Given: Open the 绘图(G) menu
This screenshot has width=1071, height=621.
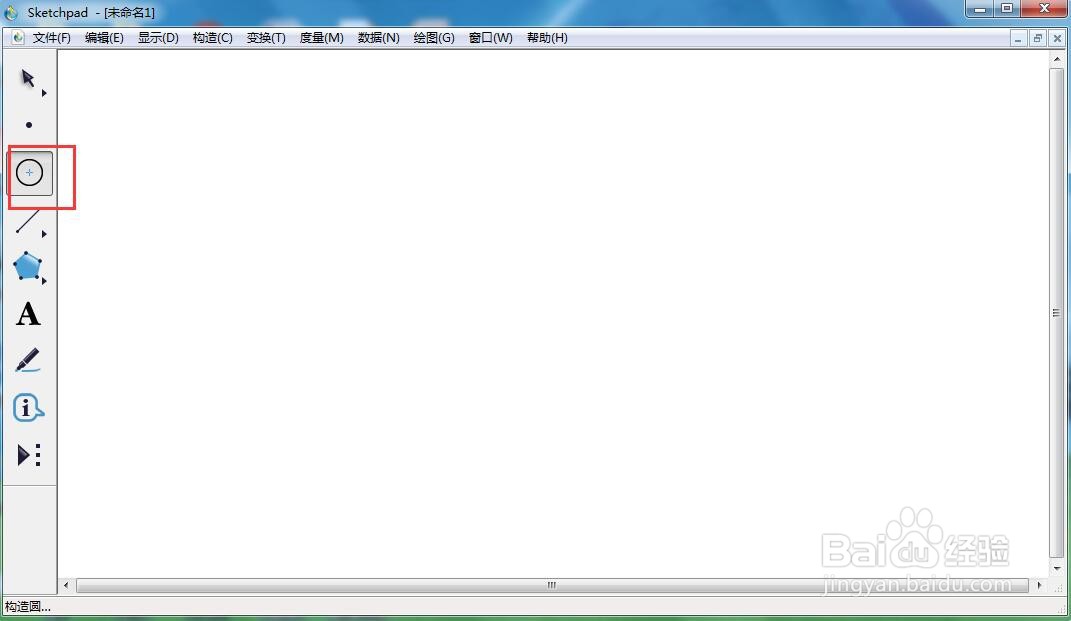Looking at the screenshot, I should [434, 38].
